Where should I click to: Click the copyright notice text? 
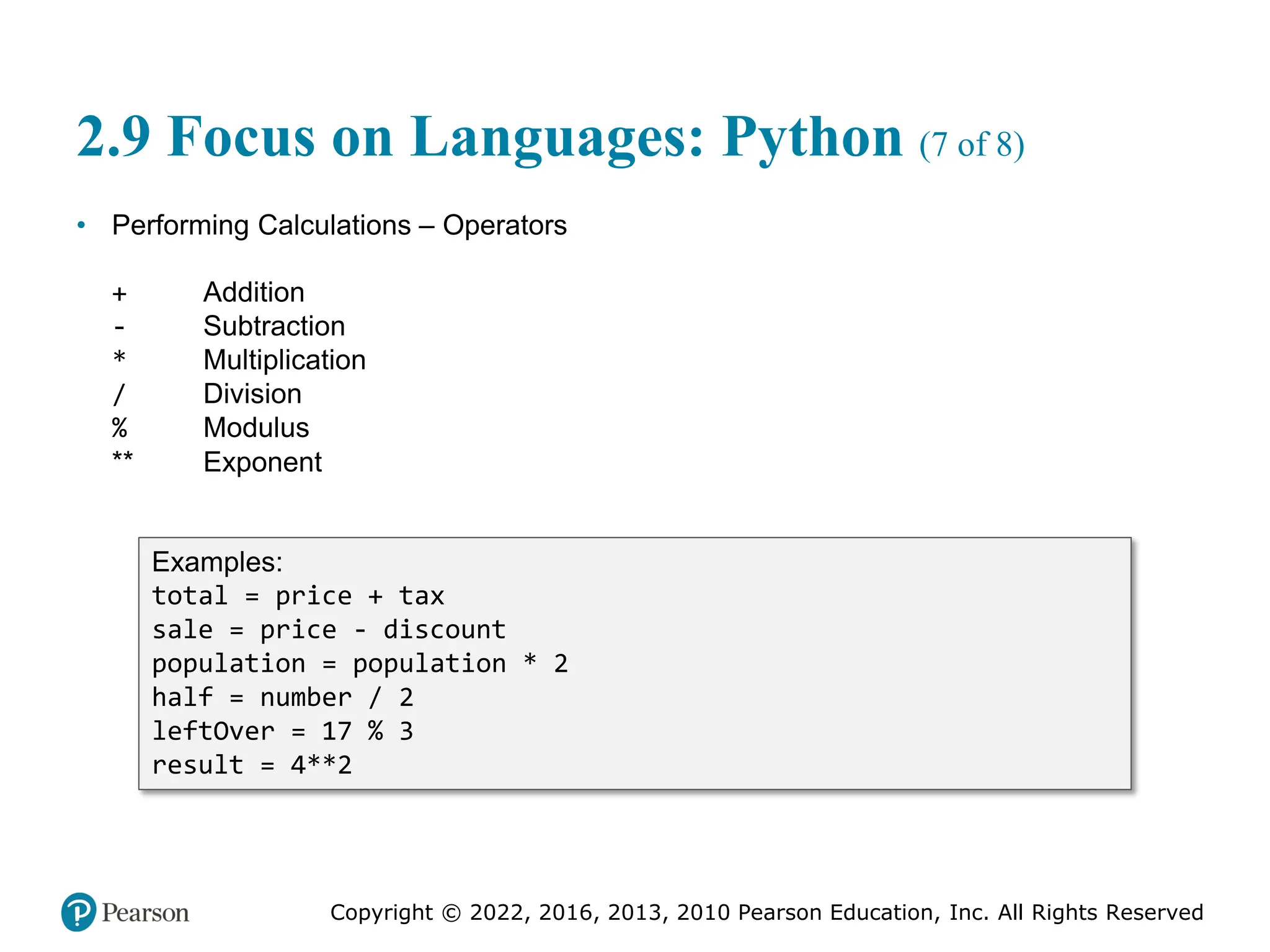point(766,912)
